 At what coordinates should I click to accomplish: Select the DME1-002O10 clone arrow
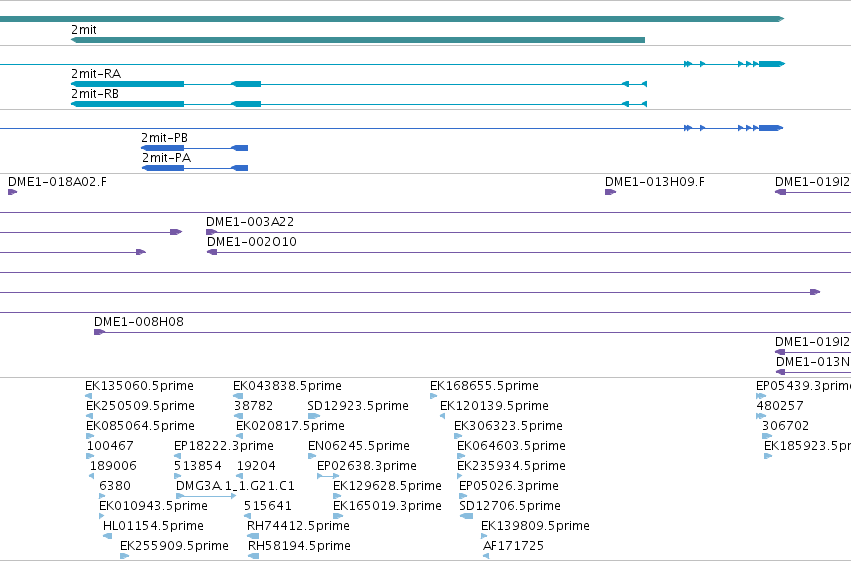point(212,252)
